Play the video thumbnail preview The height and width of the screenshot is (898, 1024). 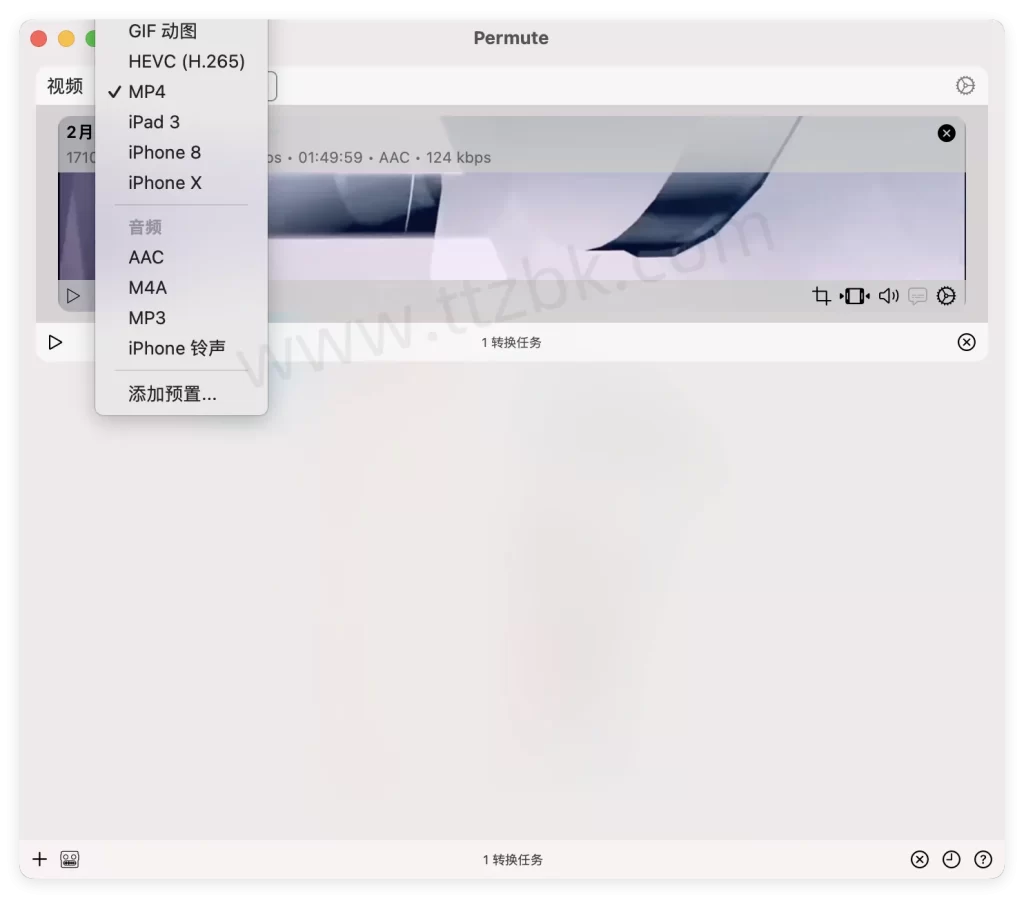coord(73,296)
